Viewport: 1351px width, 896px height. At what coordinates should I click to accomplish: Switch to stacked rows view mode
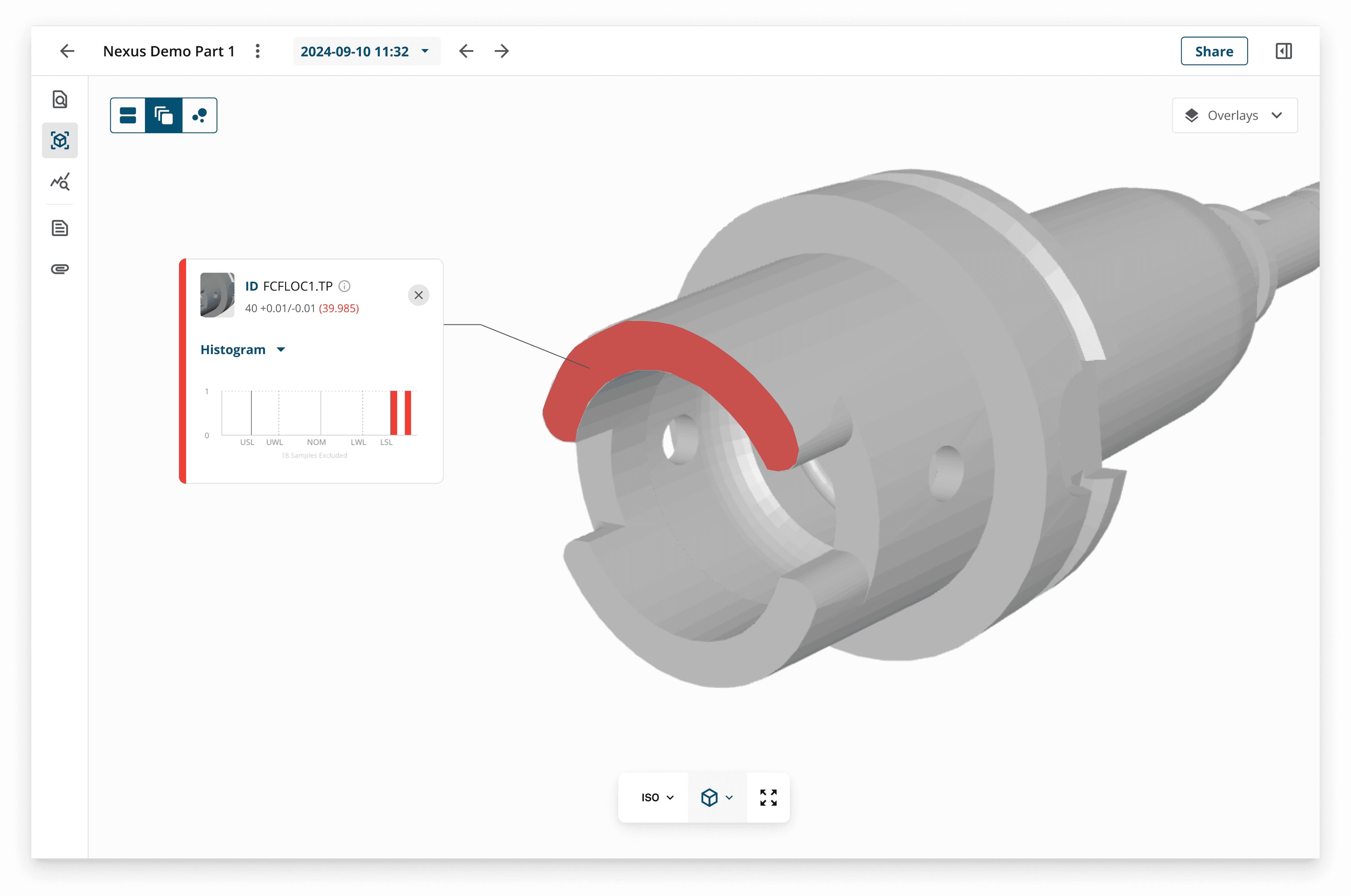pyautogui.click(x=128, y=115)
